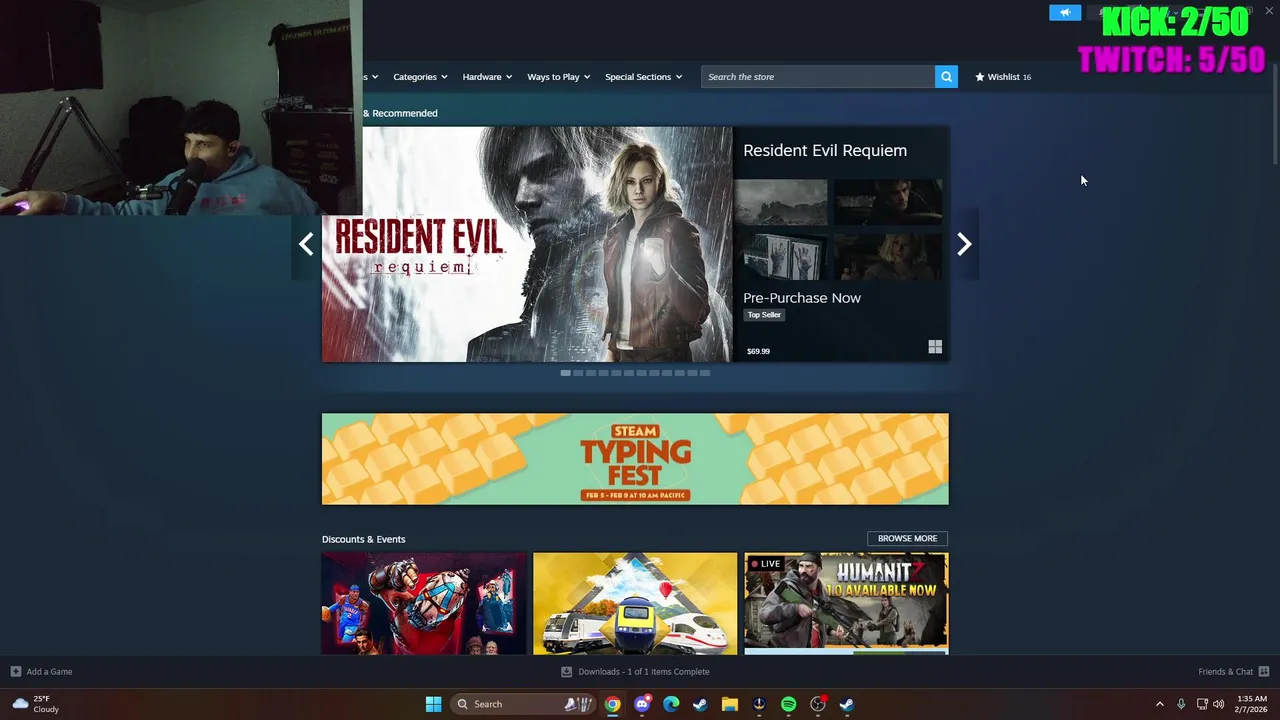Click the network icon in system tray

pyautogui.click(x=1202, y=704)
